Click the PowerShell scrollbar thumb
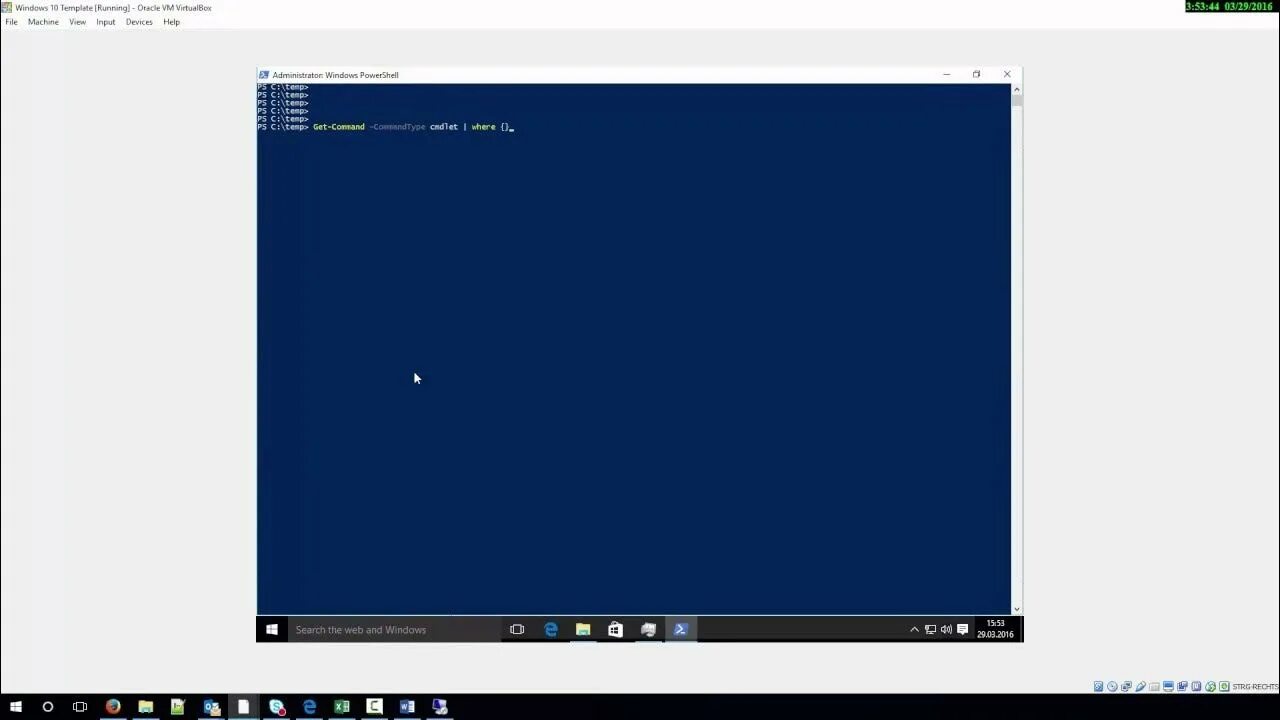The height and width of the screenshot is (720, 1280). [1016, 99]
